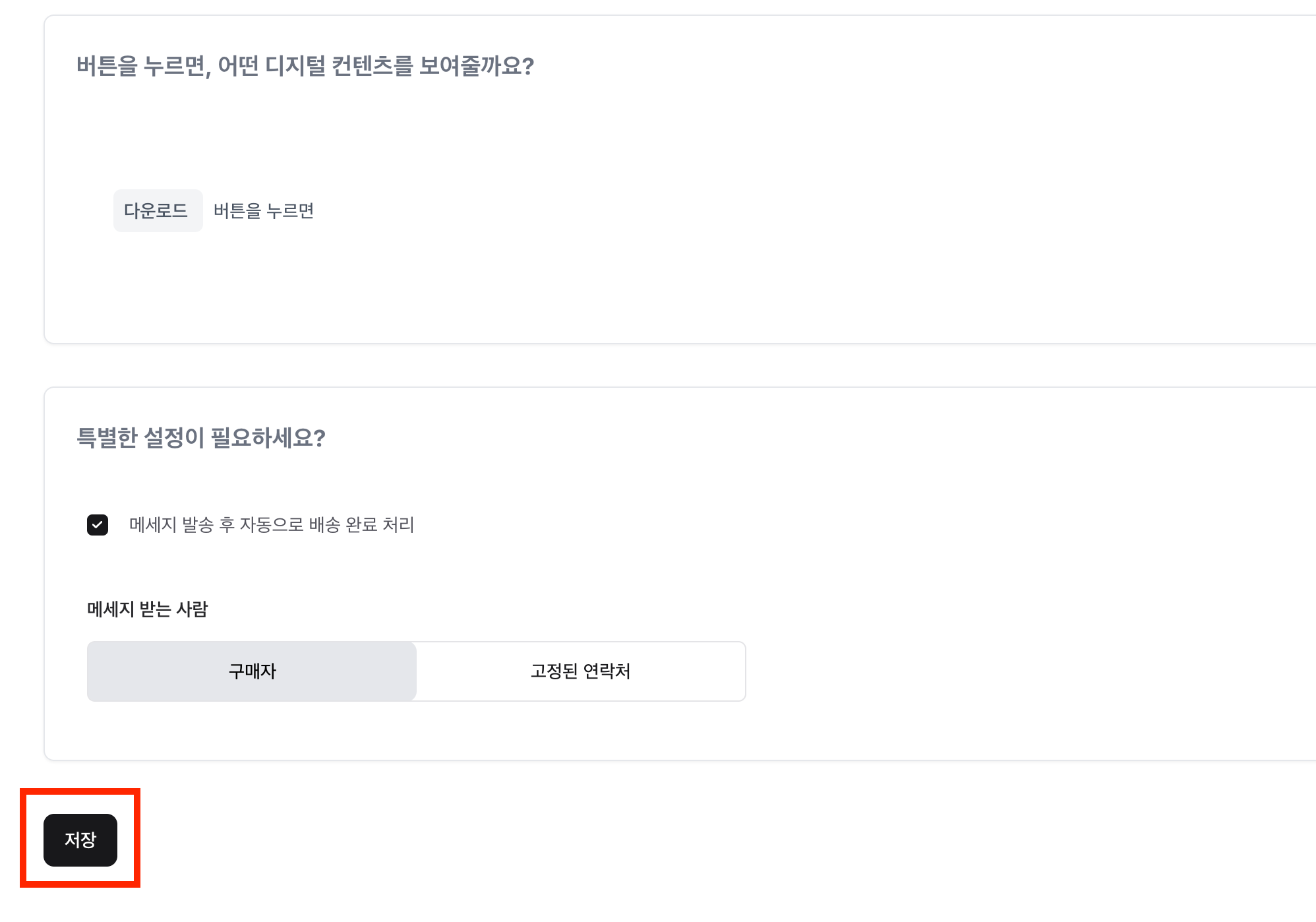Click the word '디지털' in top heading
This screenshot has height=922, width=1316.
(x=295, y=65)
